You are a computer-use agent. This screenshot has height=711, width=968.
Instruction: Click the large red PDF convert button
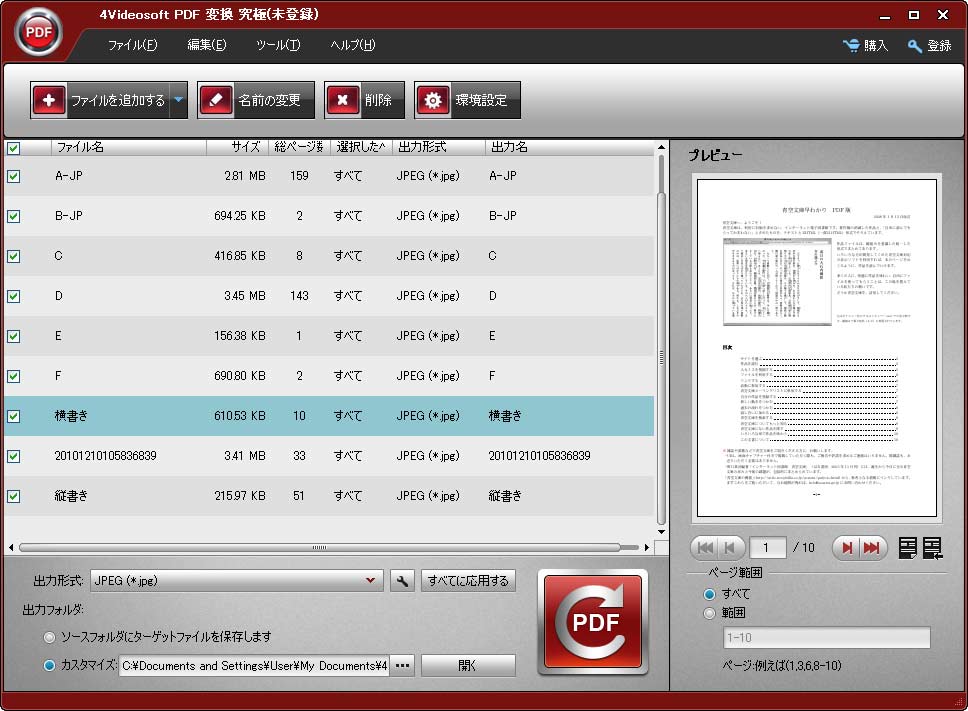(x=593, y=621)
